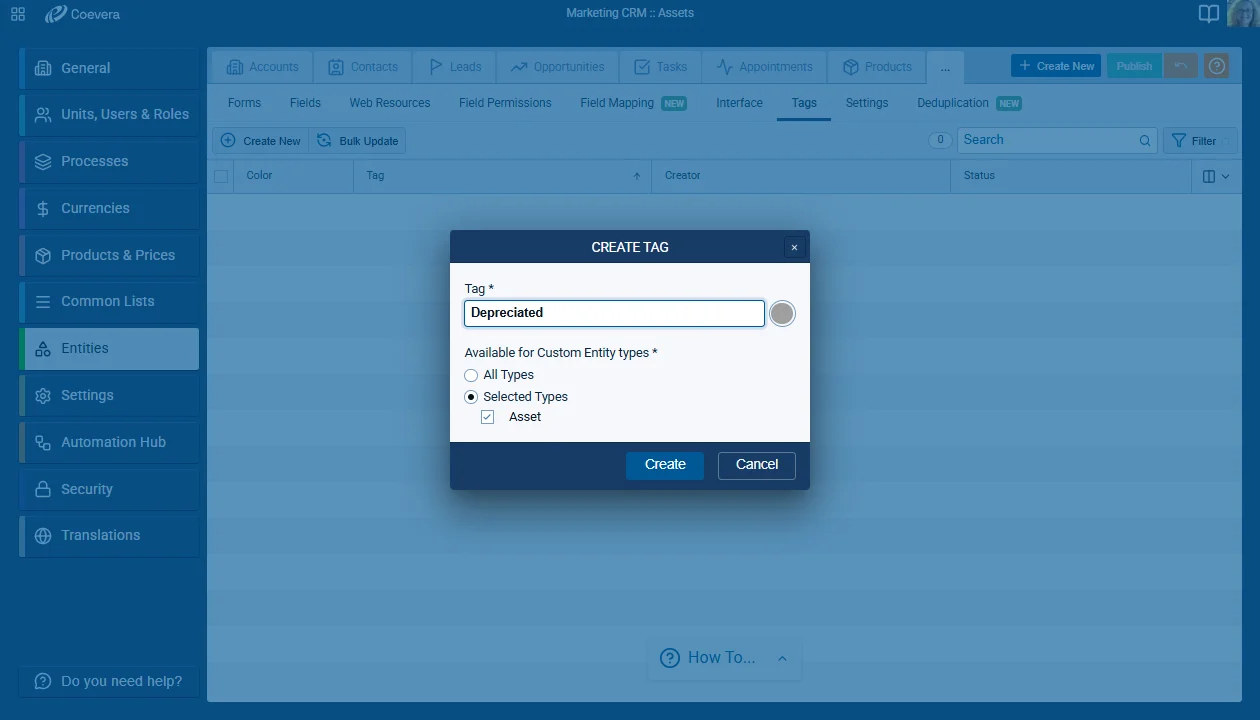Click the Create button in dialog
This screenshot has width=1260, height=720.
click(665, 465)
